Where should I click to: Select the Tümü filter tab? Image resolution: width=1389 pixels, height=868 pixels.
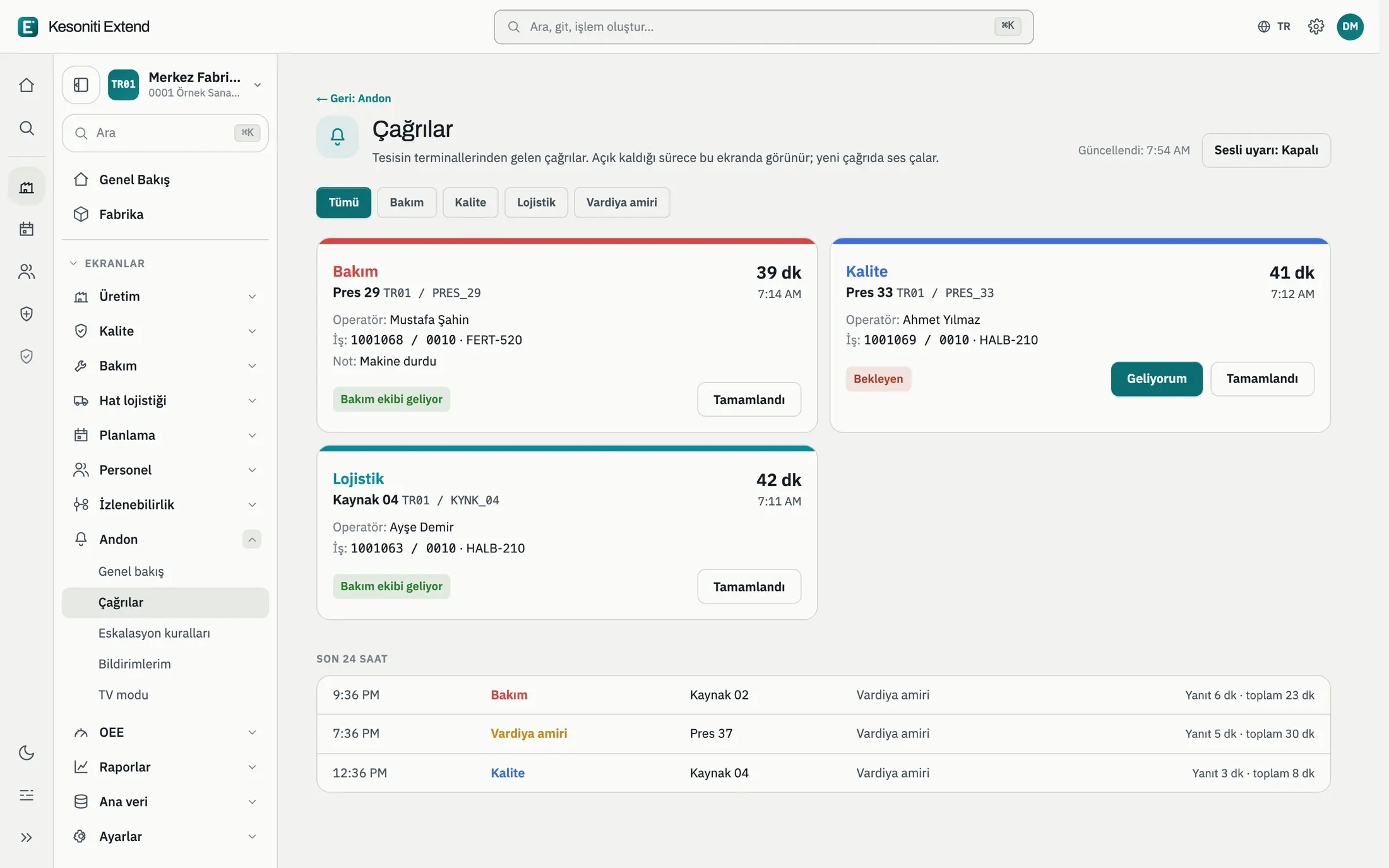(343, 203)
